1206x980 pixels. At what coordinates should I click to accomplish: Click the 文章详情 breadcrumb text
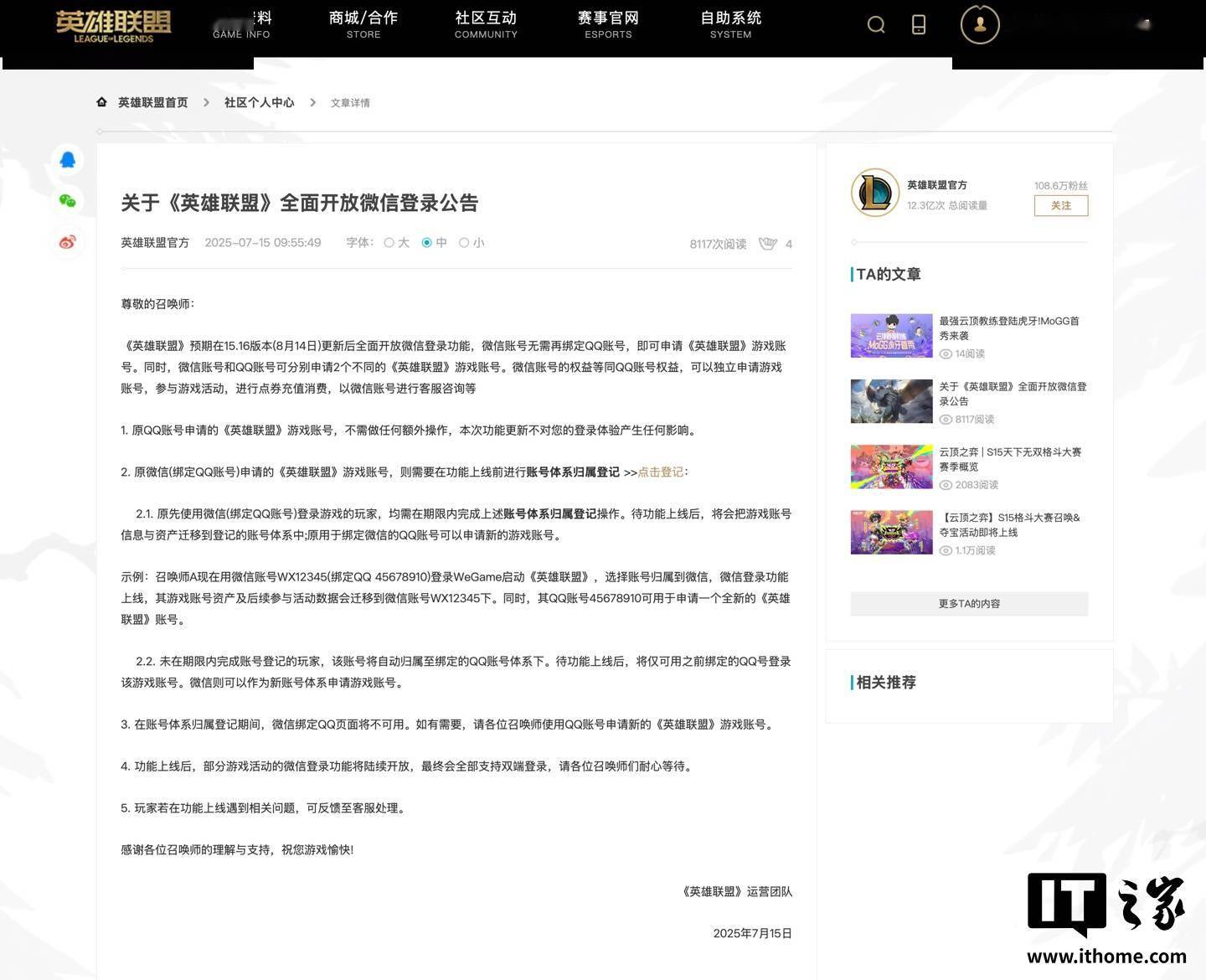coord(350,103)
